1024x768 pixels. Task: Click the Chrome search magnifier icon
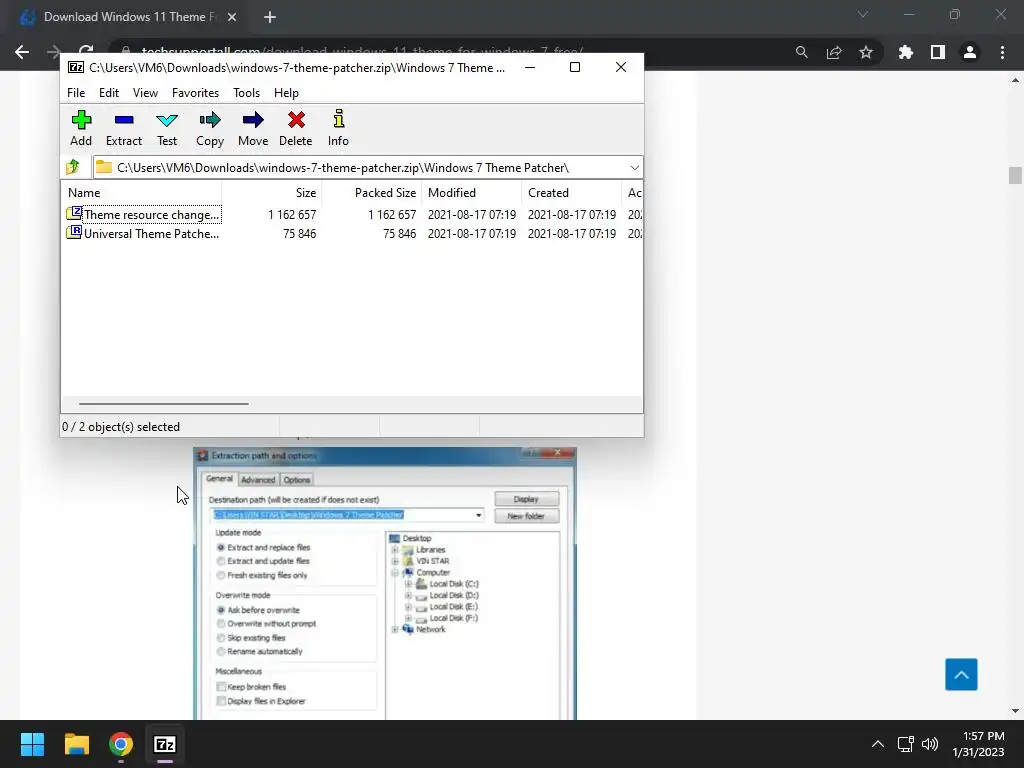801,52
